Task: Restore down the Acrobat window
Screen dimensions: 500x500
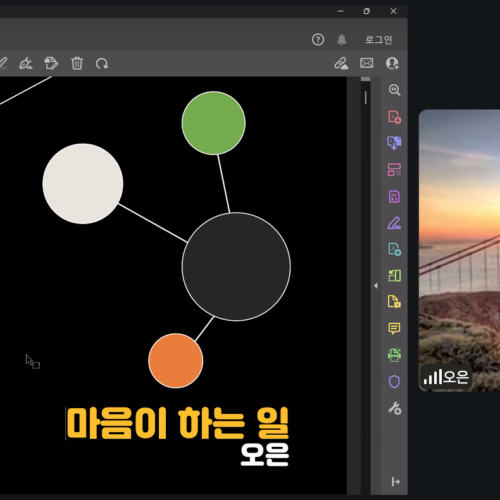Action: [367, 11]
